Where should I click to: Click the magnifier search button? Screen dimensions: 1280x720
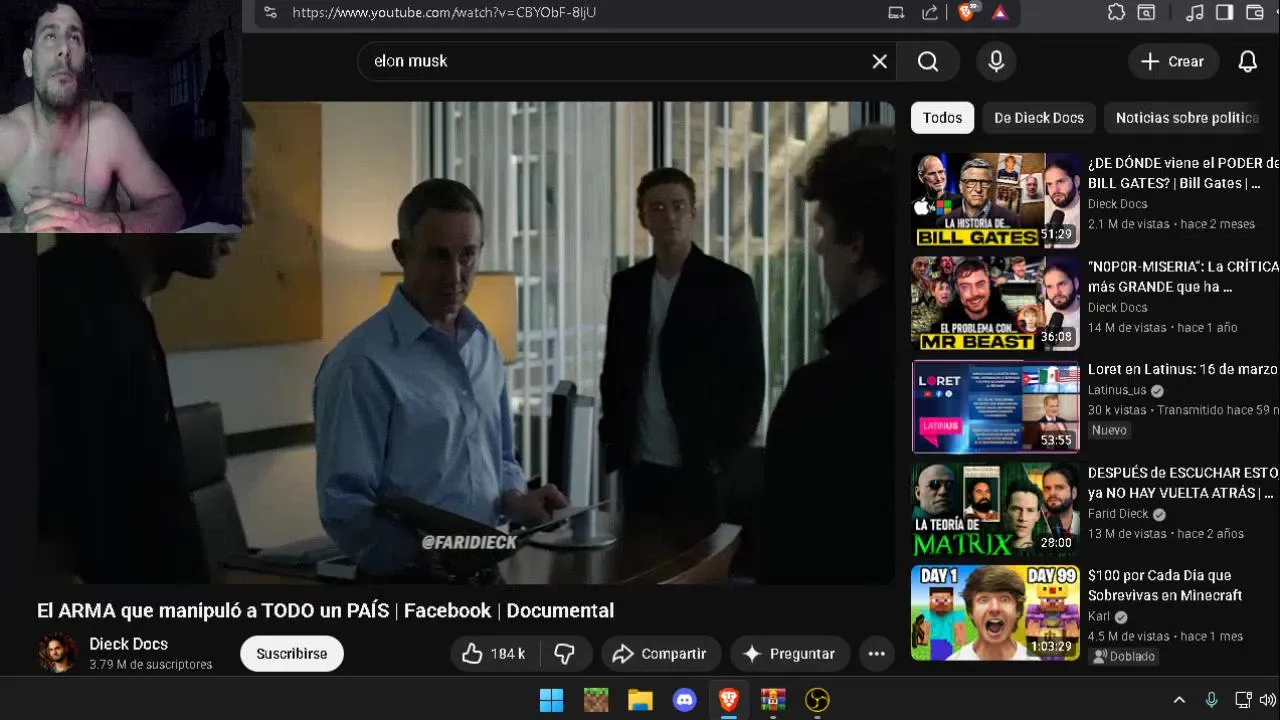(x=928, y=61)
